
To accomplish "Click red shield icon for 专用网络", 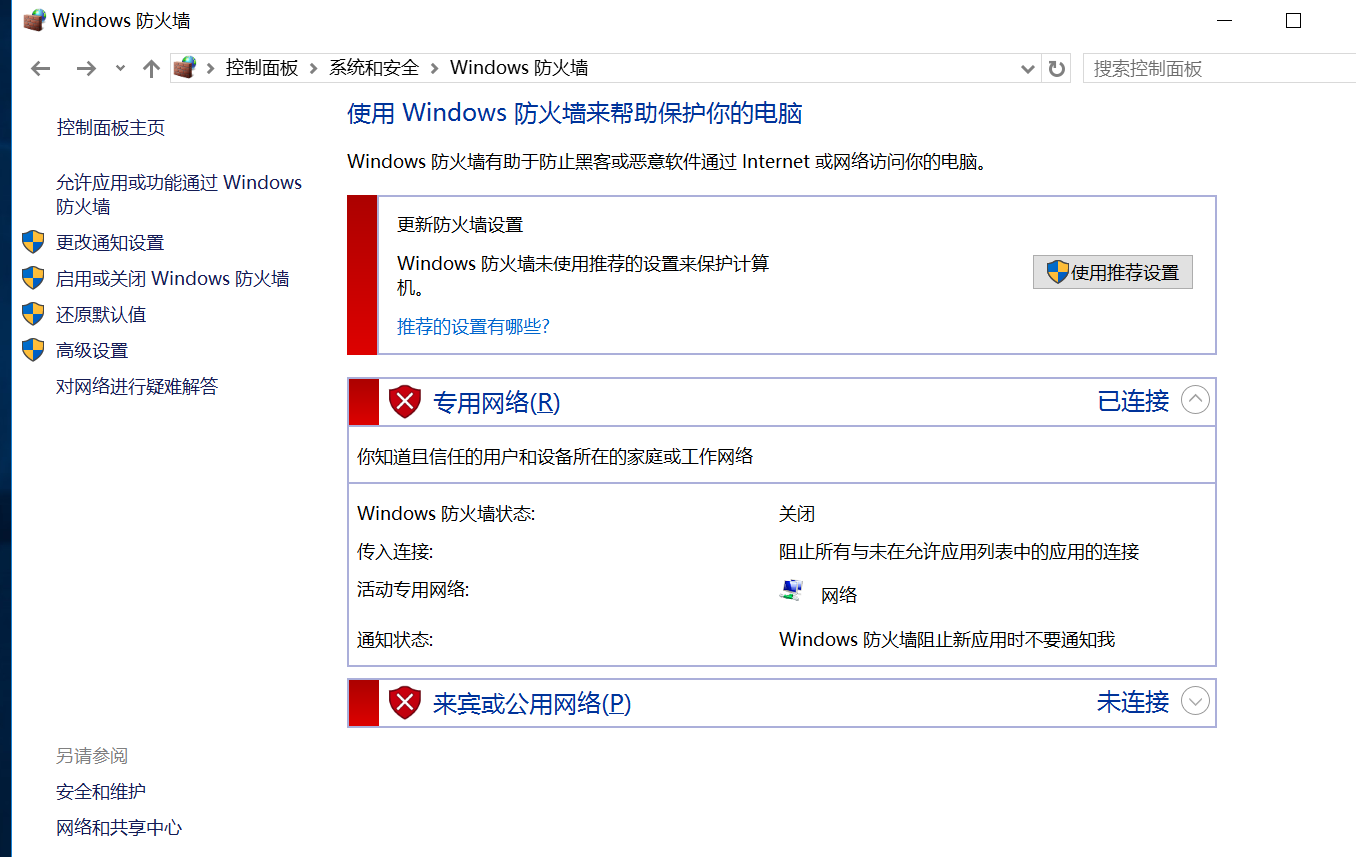I will click(405, 402).
